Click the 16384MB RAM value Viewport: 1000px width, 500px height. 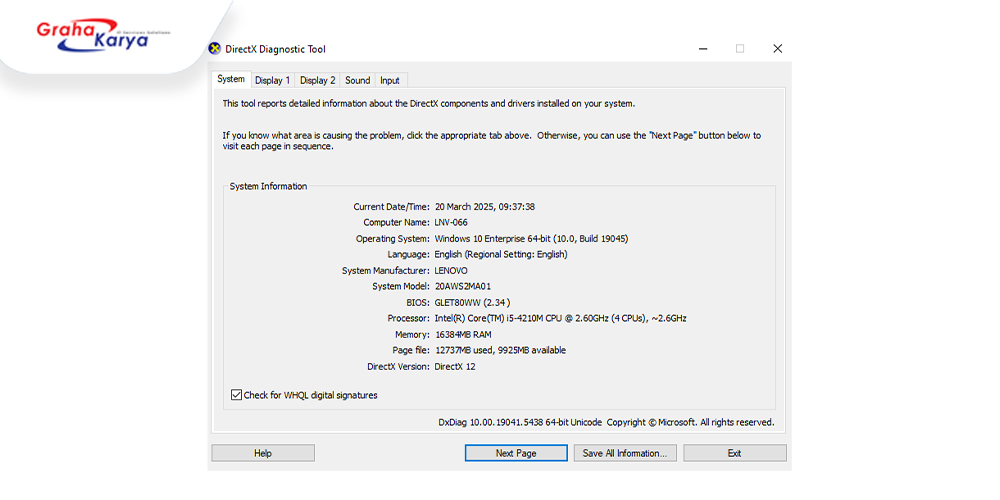pos(463,334)
